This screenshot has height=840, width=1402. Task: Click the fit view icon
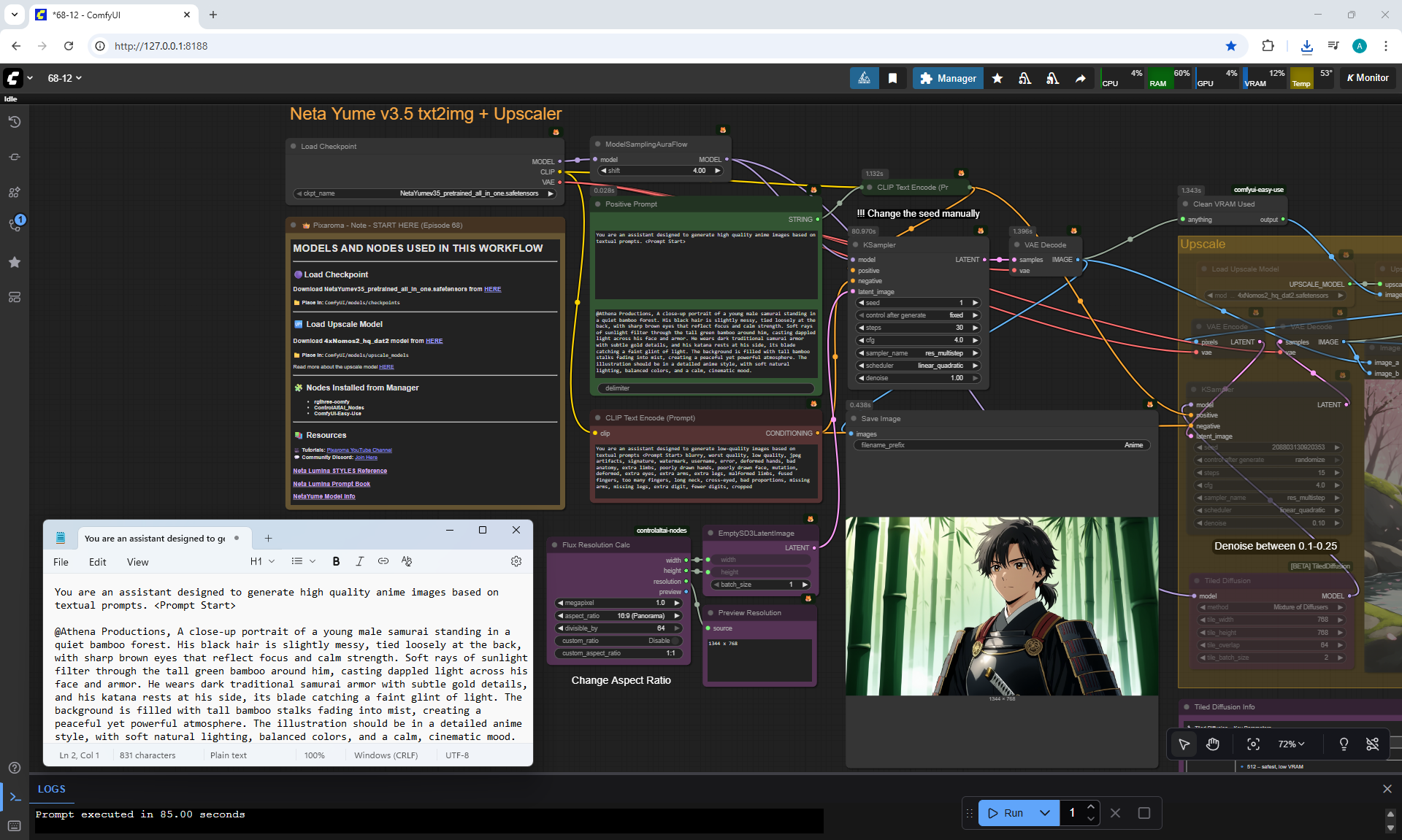[x=1253, y=744]
